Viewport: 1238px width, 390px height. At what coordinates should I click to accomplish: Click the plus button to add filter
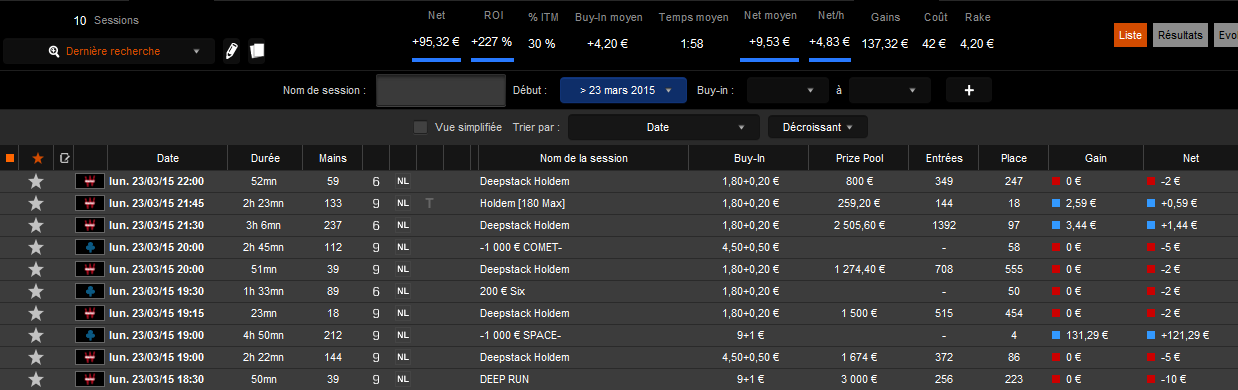pos(969,90)
